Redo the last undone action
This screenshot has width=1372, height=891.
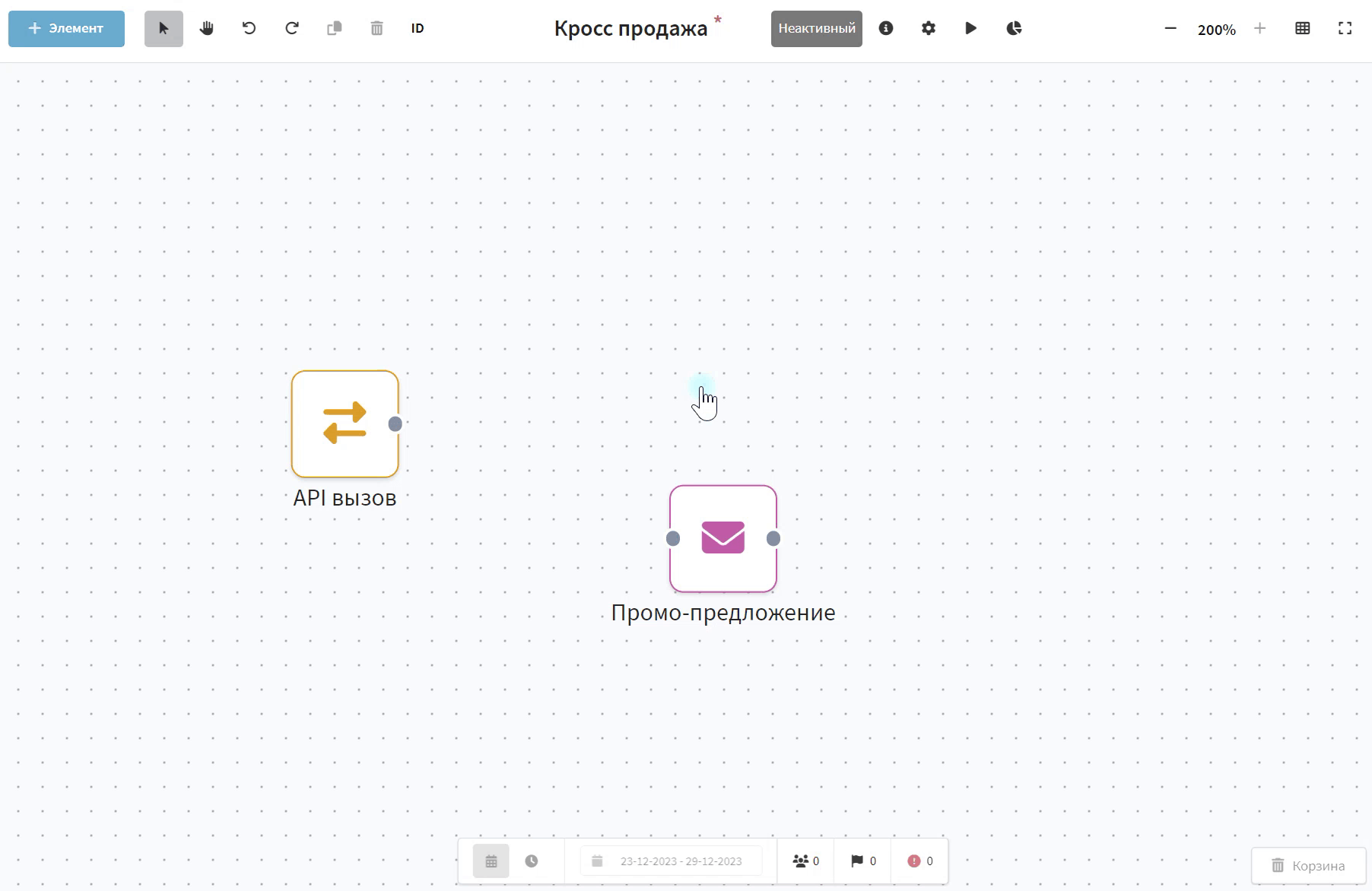[x=291, y=29]
